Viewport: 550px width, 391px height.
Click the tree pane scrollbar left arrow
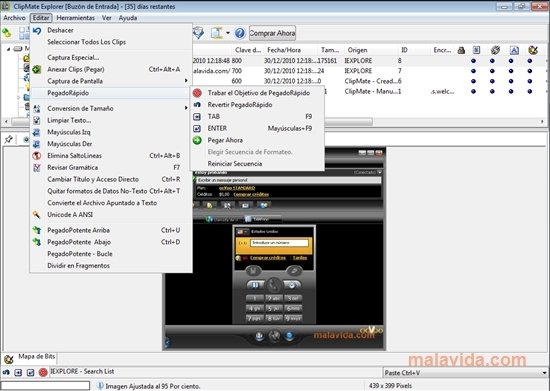pos(6,122)
